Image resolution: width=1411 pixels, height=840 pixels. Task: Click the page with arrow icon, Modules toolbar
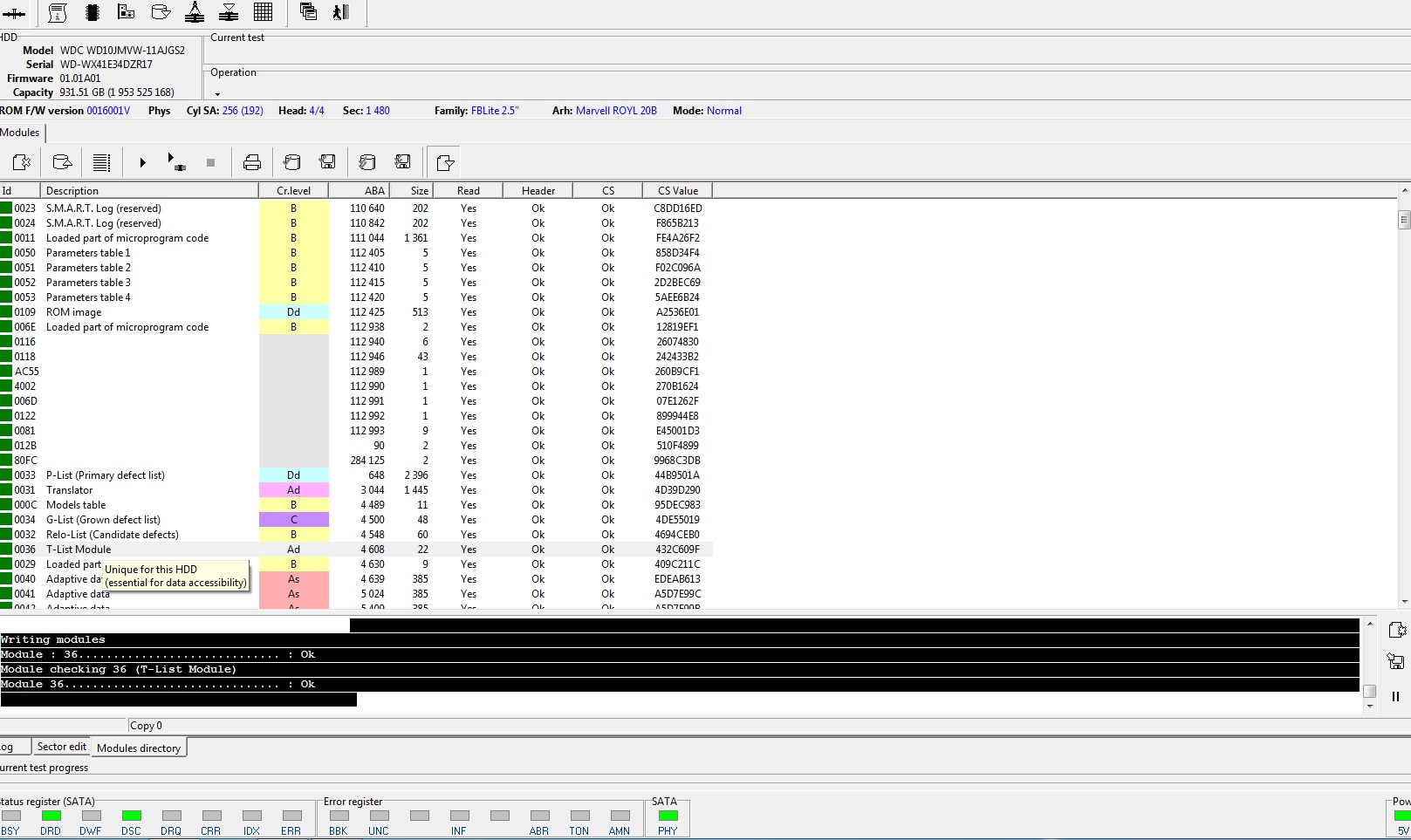tap(445, 162)
